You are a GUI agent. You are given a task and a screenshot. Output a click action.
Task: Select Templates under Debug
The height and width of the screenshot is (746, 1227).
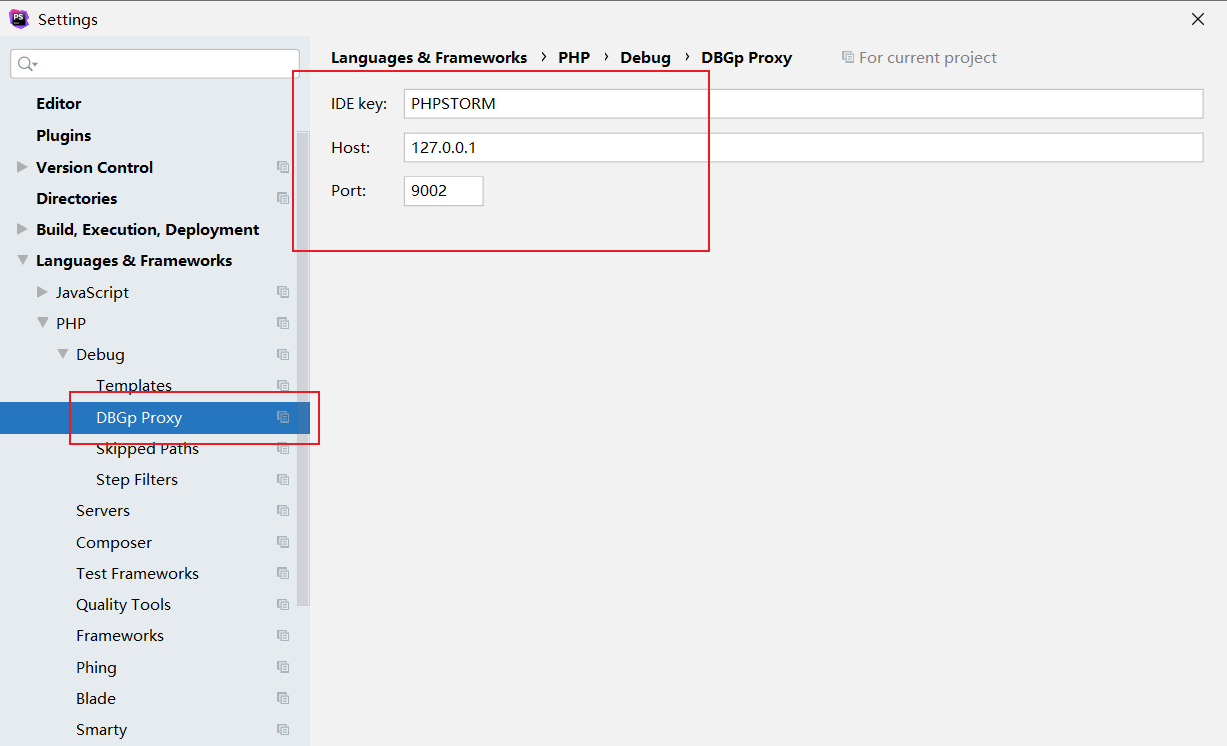pos(134,385)
